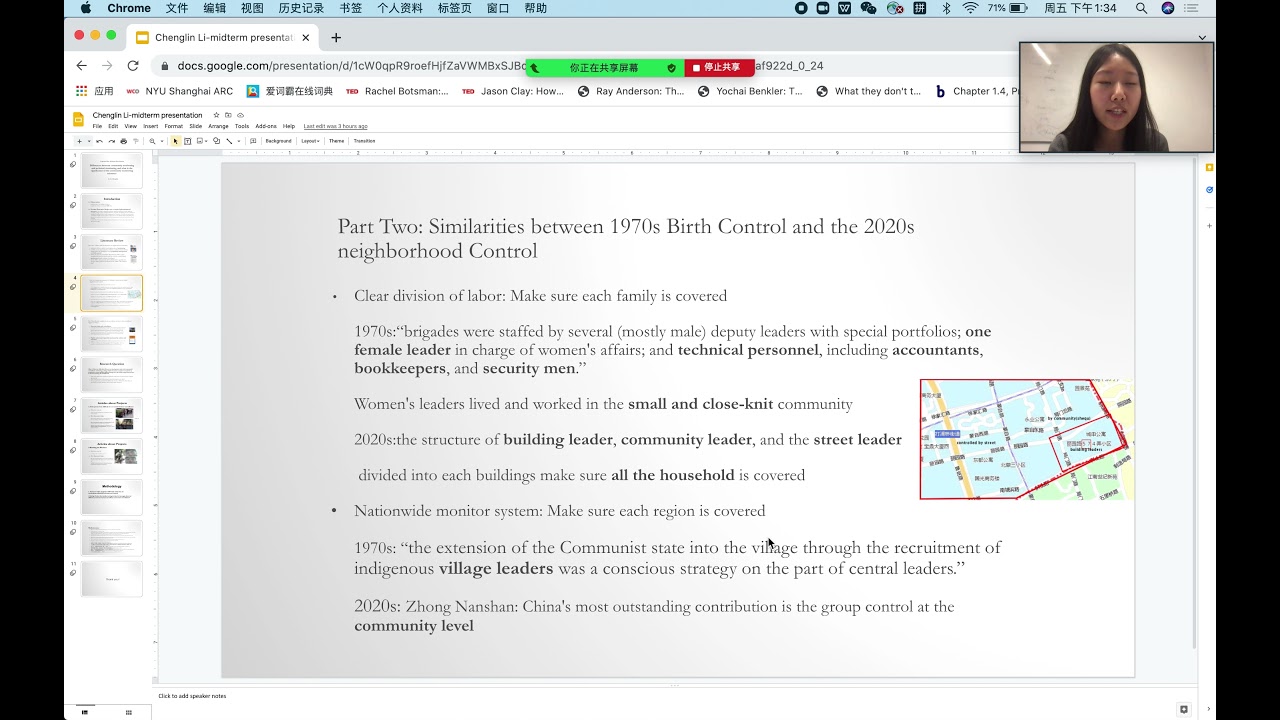Open the Insert menu in Slides
This screenshot has height=720, width=1280.
click(151, 126)
